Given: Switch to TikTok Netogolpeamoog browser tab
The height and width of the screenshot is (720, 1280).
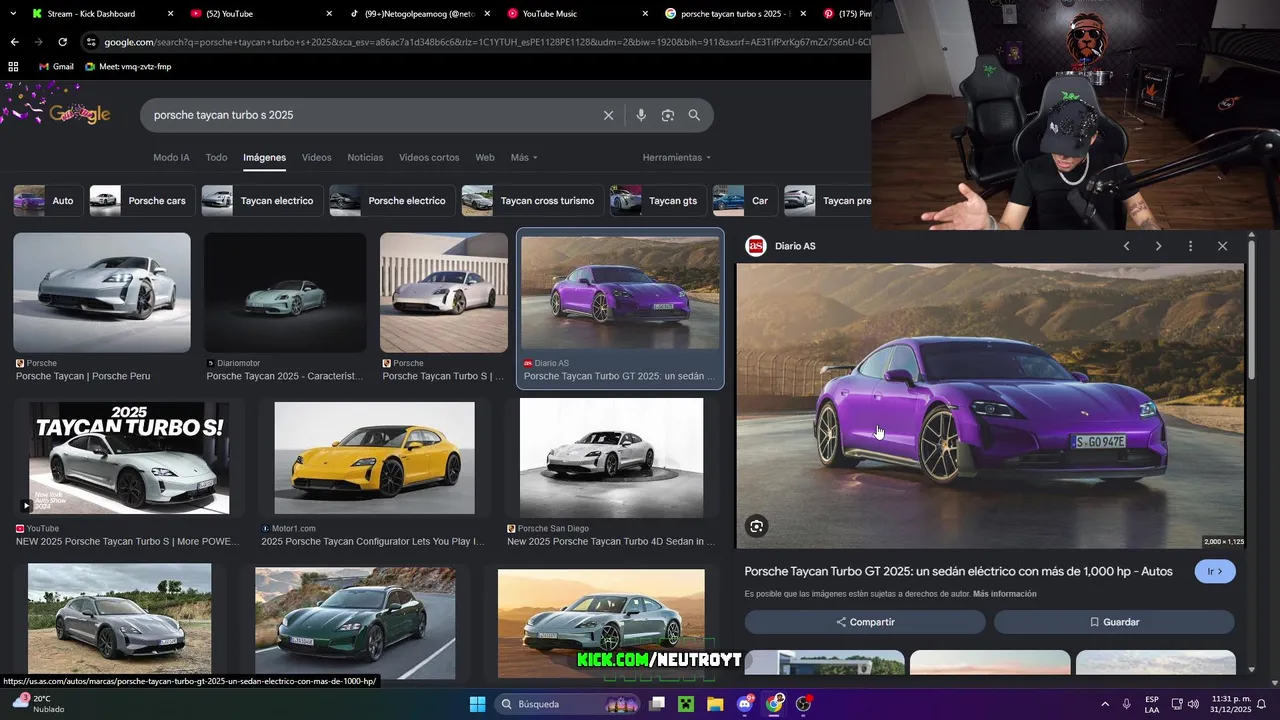Looking at the screenshot, I should (418, 14).
